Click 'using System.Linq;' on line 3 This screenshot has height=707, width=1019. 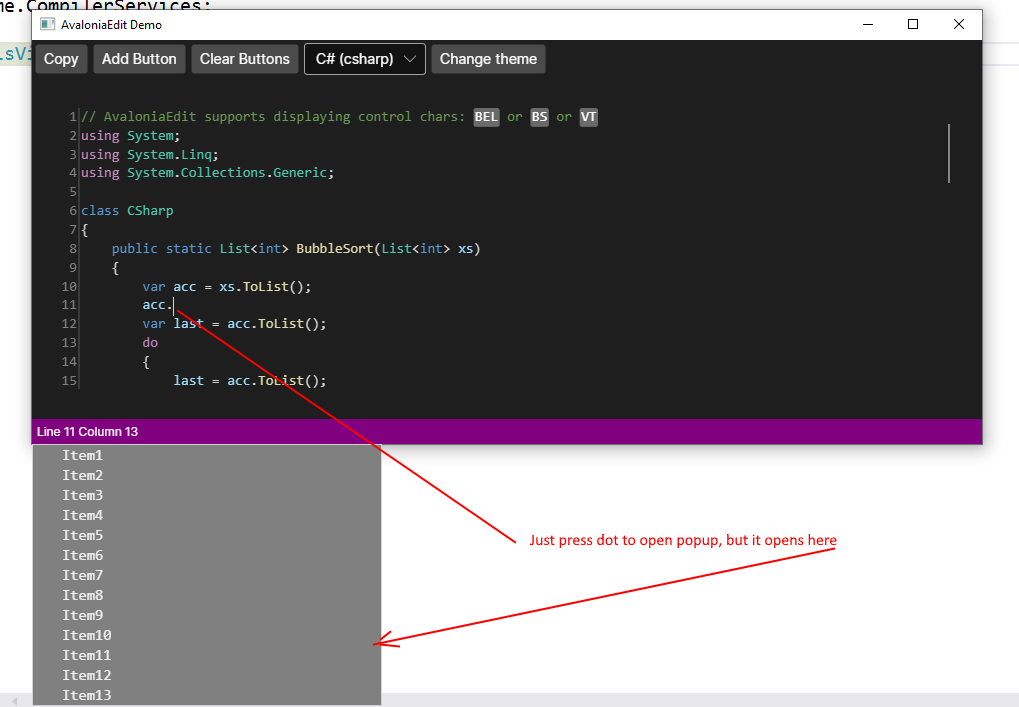pyautogui.click(x=149, y=155)
